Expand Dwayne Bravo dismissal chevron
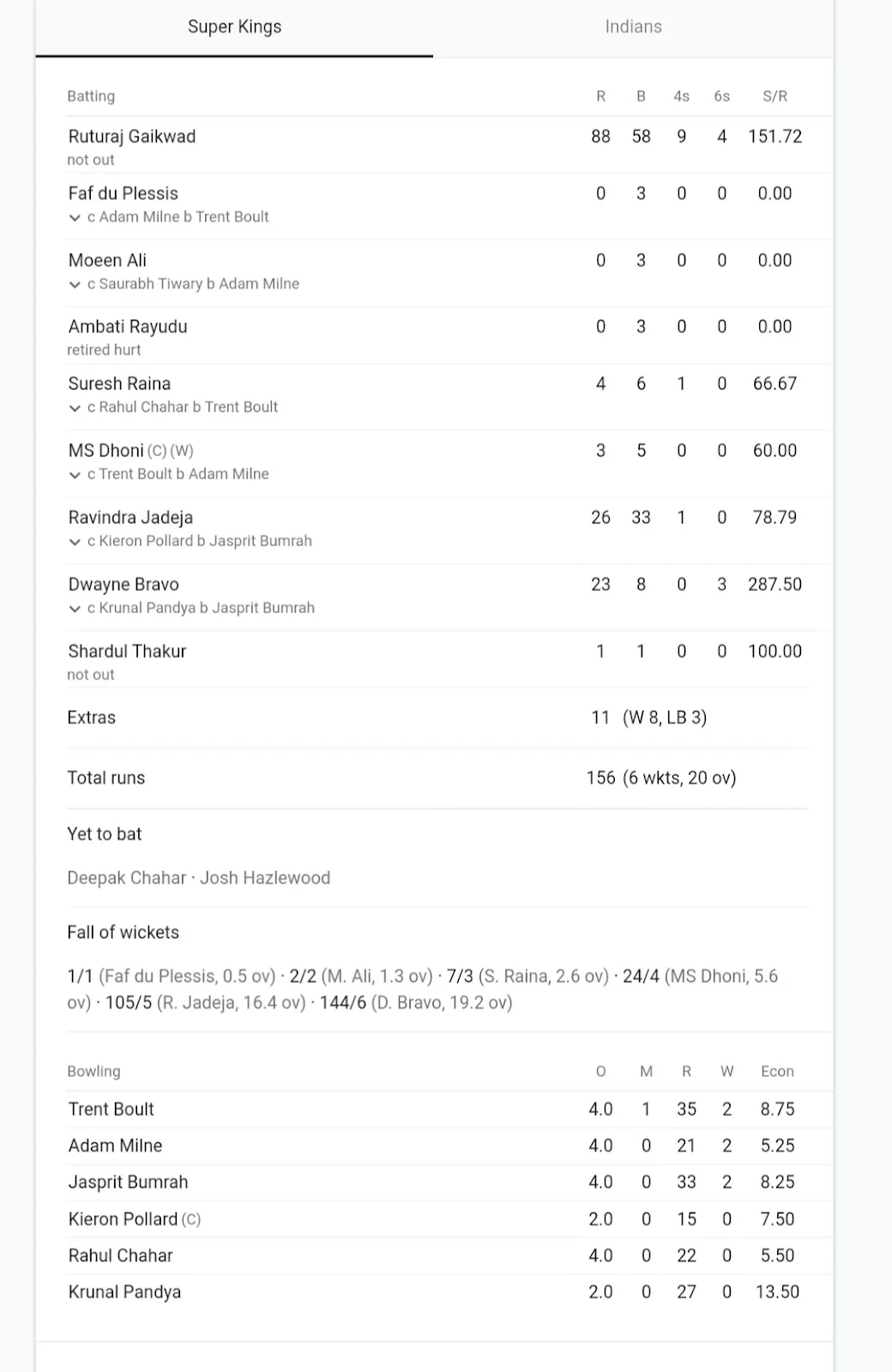The height and width of the screenshot is (1372, 892). [75, 609]
